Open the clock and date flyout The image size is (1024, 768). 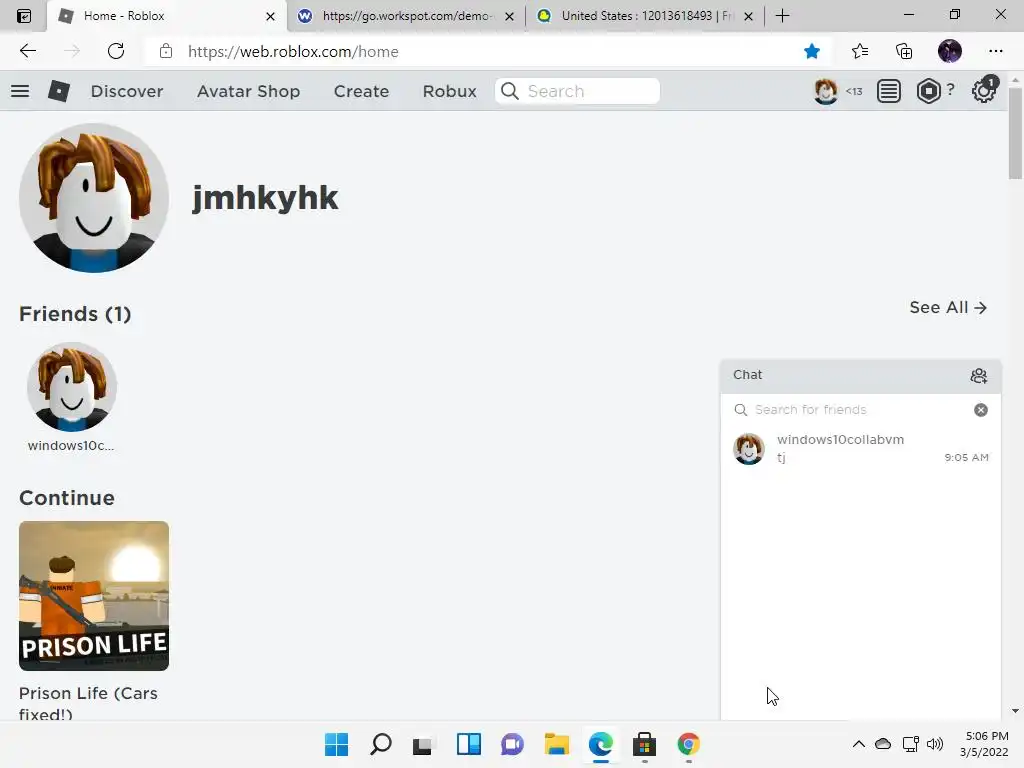click(984, 744)
